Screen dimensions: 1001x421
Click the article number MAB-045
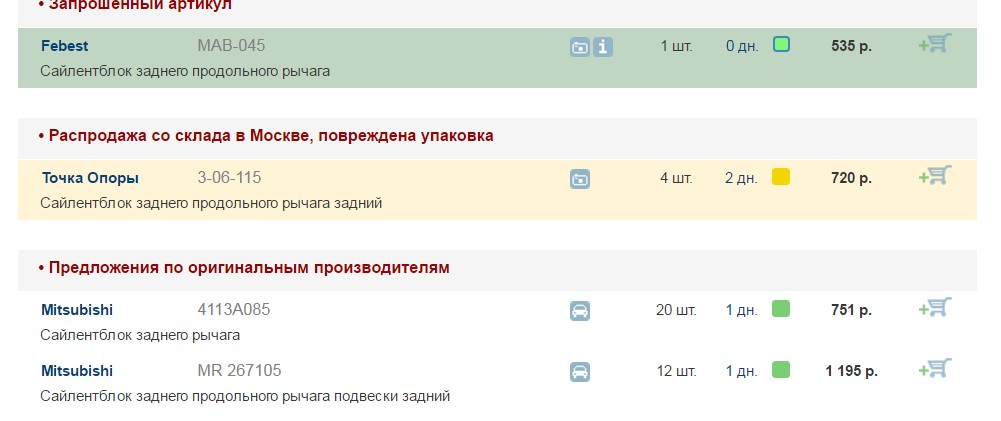pos(231,46)
